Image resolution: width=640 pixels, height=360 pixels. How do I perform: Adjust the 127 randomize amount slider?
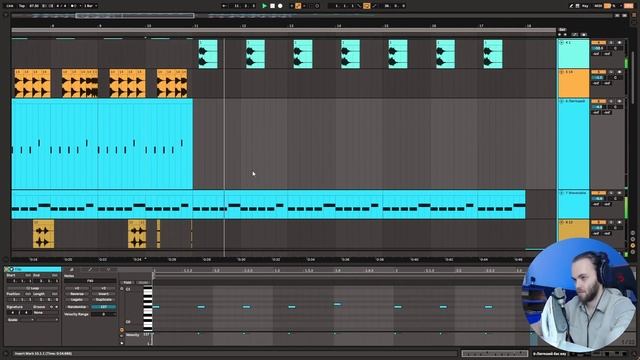tap(103, 307)
